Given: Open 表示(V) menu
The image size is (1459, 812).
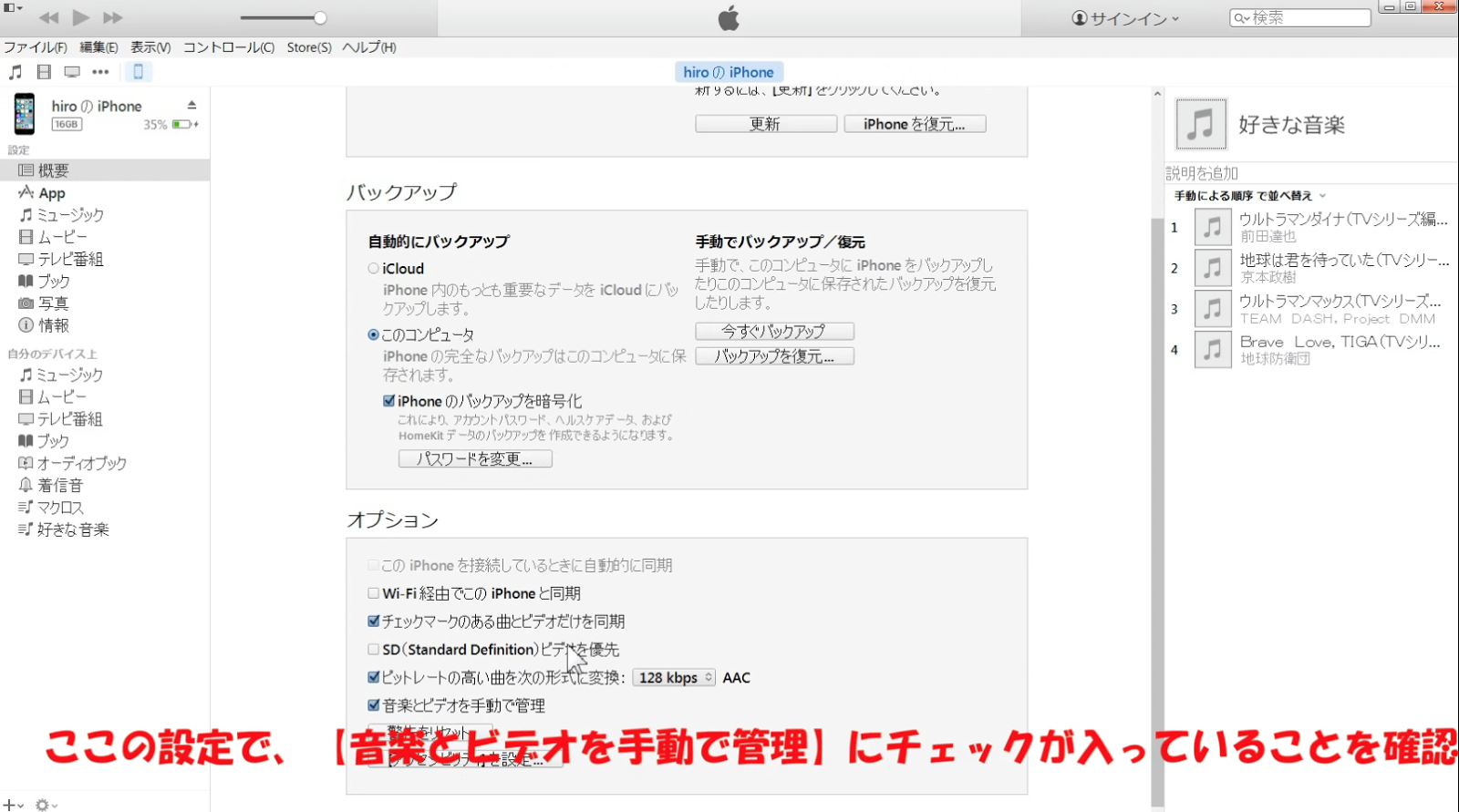Looking at the screenshot, I should (x=150, y=47).
